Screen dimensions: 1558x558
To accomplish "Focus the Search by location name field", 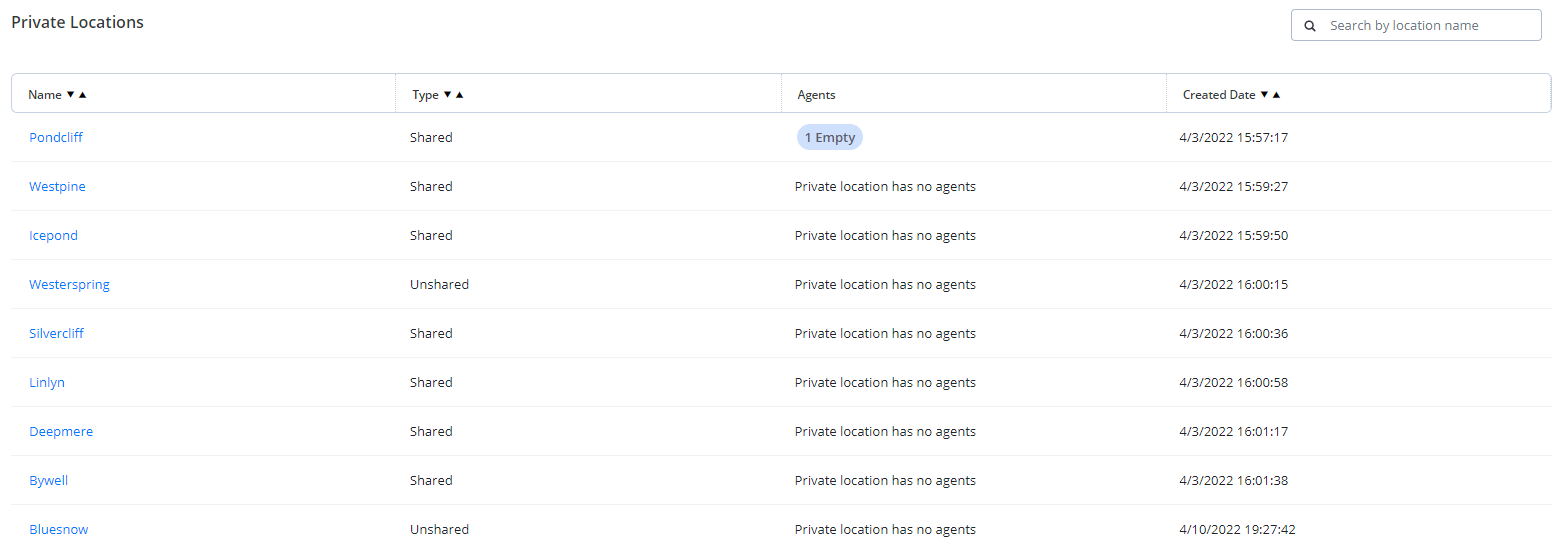I will point(1416,26).
